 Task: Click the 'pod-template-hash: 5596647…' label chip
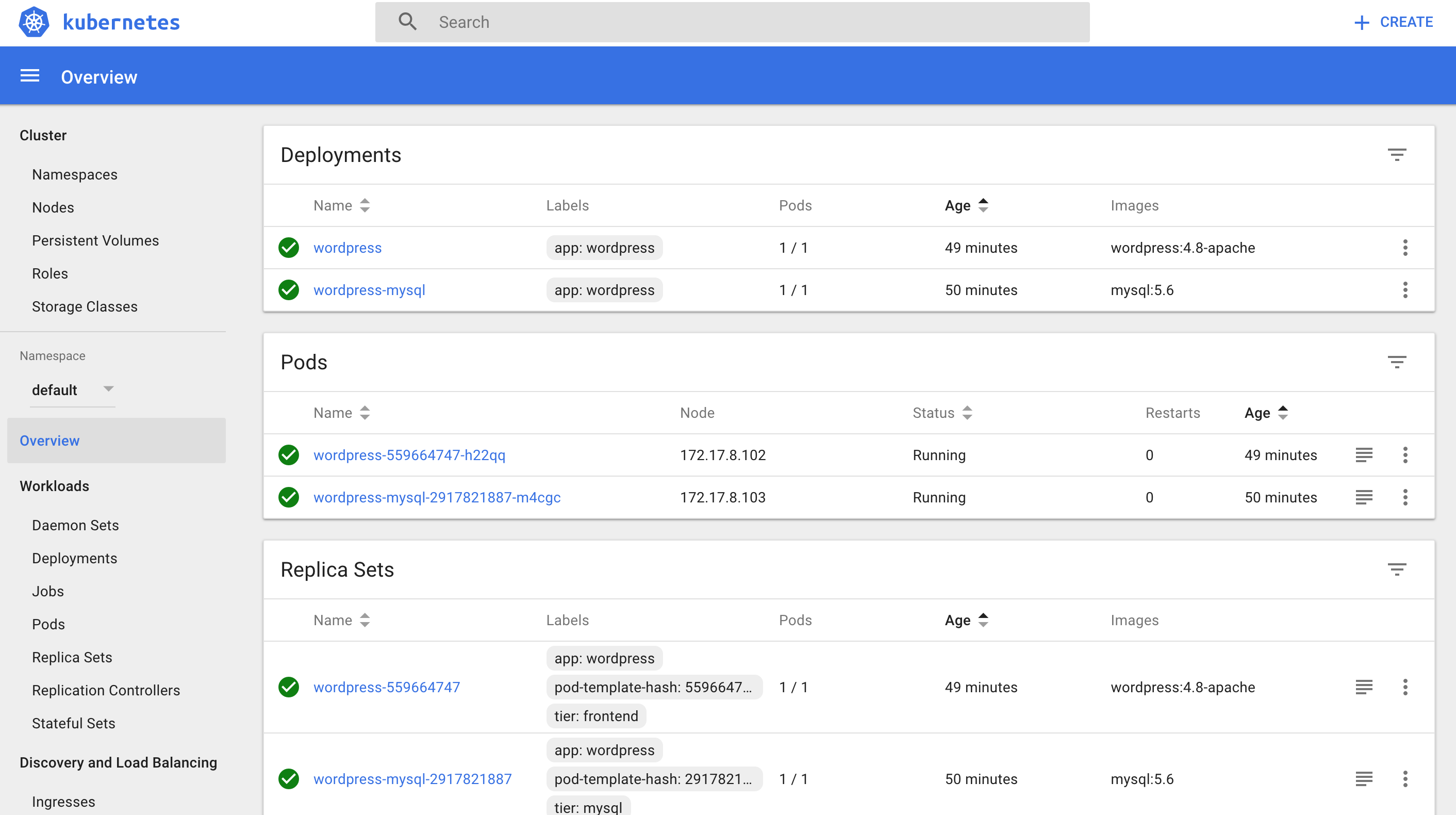coord(654,687)
